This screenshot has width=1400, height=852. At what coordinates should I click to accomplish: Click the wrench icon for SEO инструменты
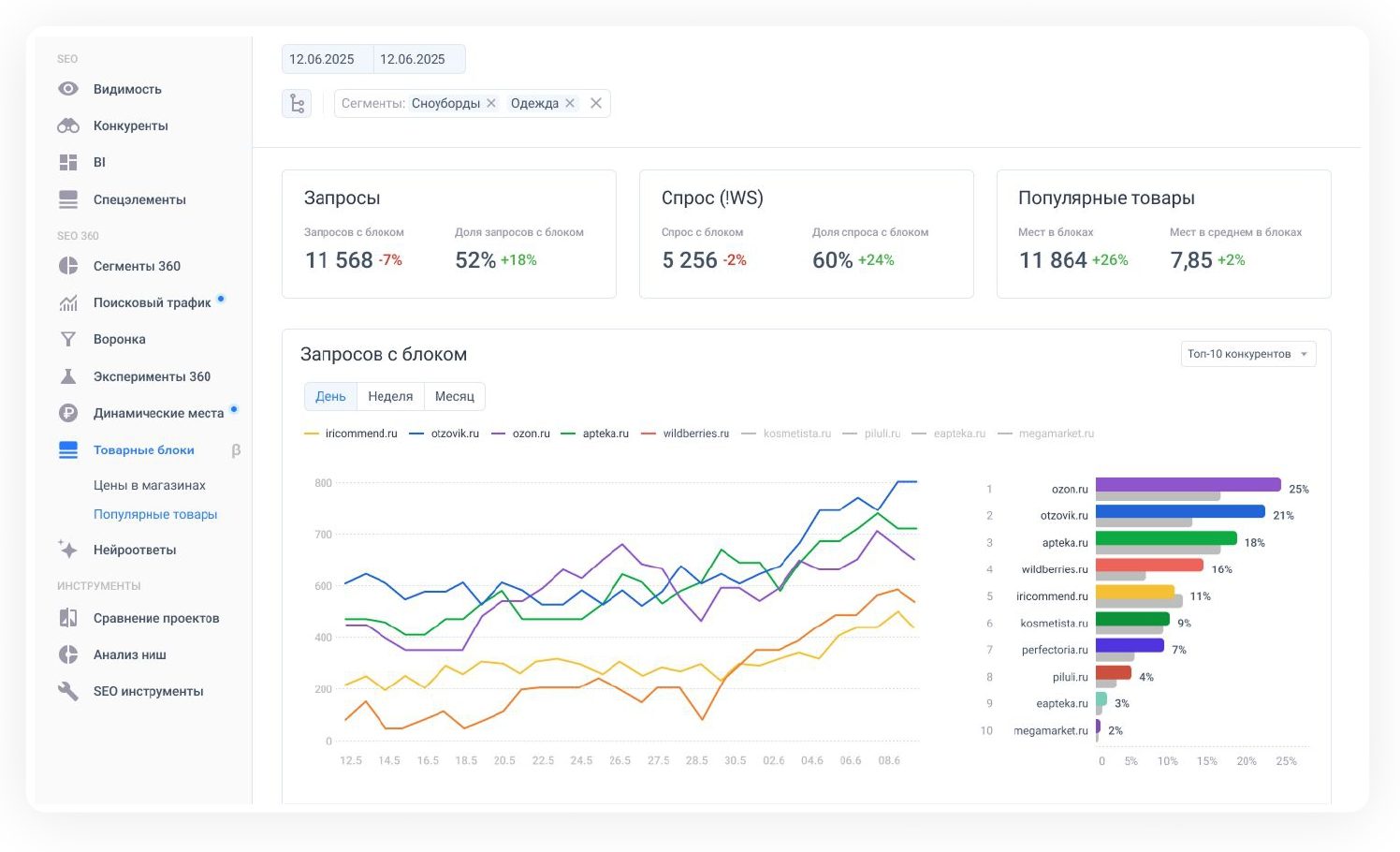(x=68, y=691)
